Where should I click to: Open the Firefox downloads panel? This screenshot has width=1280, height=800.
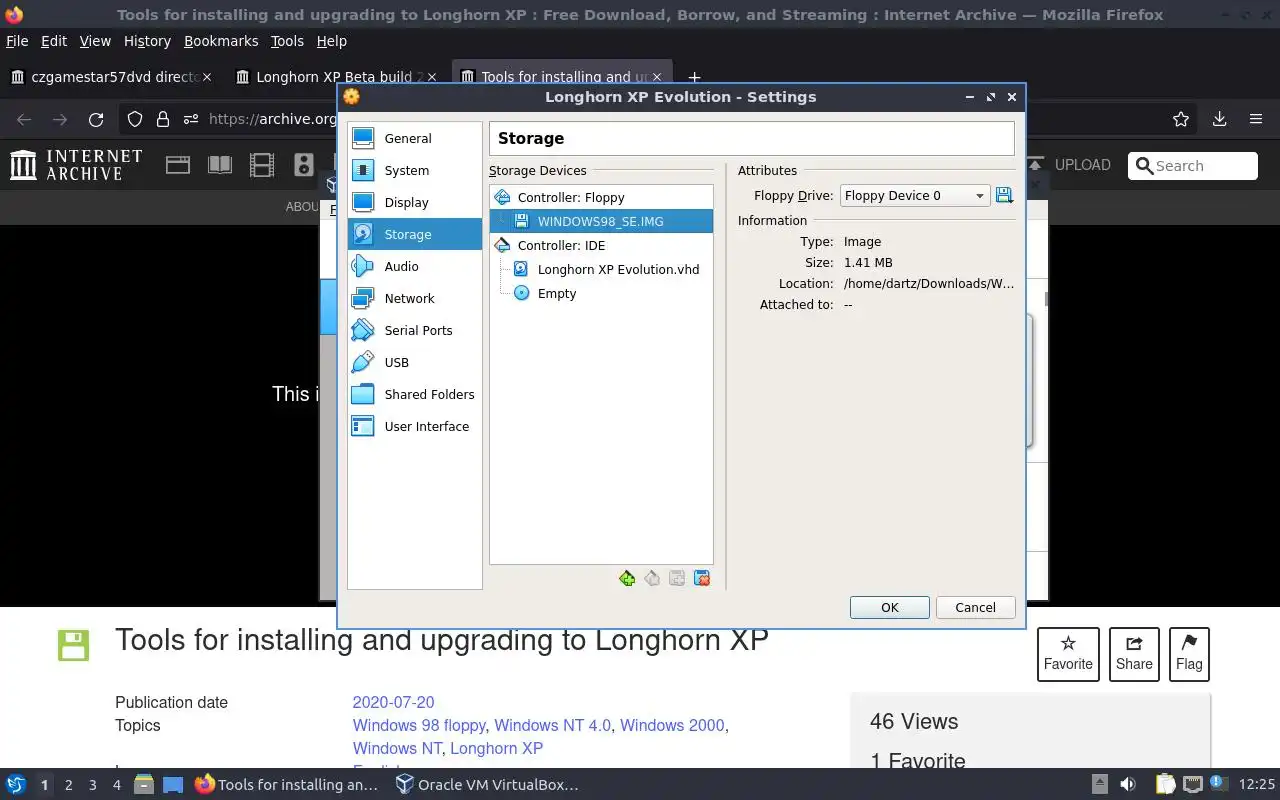(x=1219, y=119)
